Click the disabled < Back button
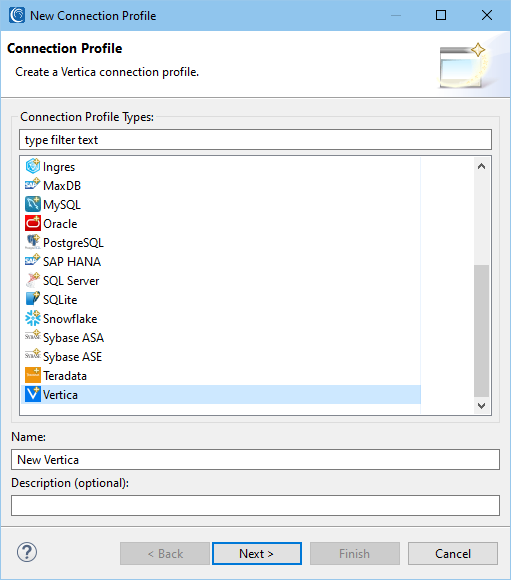The image size is (511, 580). 165,554
